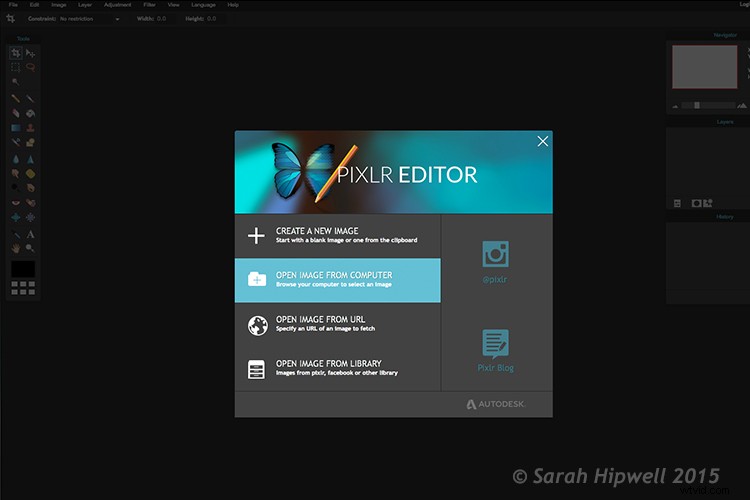Select the Color Picker eyedropper tool
The image size is (750, 500).
click(x=16, y=234)
